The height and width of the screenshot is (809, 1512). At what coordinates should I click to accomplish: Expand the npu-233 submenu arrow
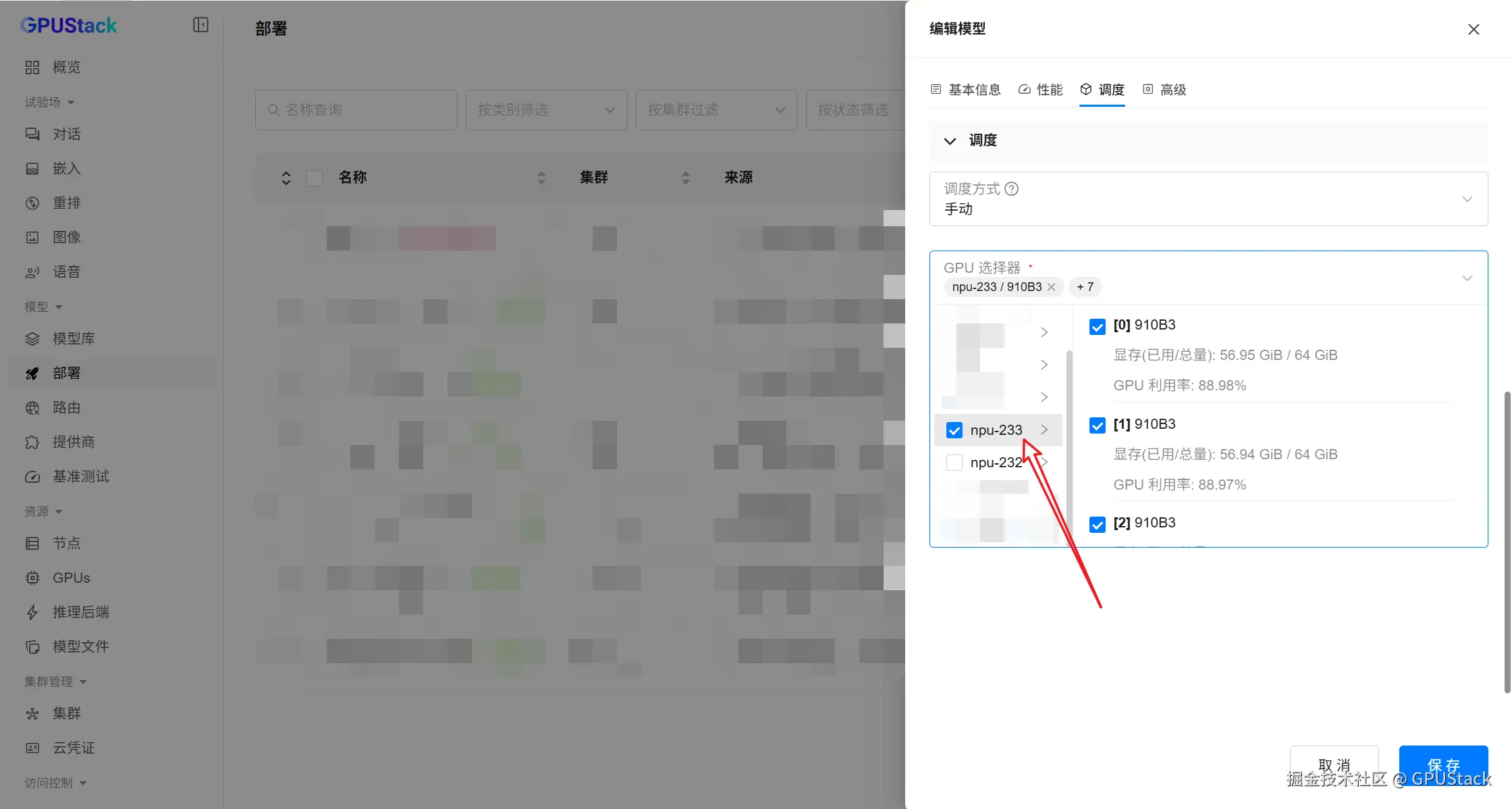click(x=1044, y=429)
